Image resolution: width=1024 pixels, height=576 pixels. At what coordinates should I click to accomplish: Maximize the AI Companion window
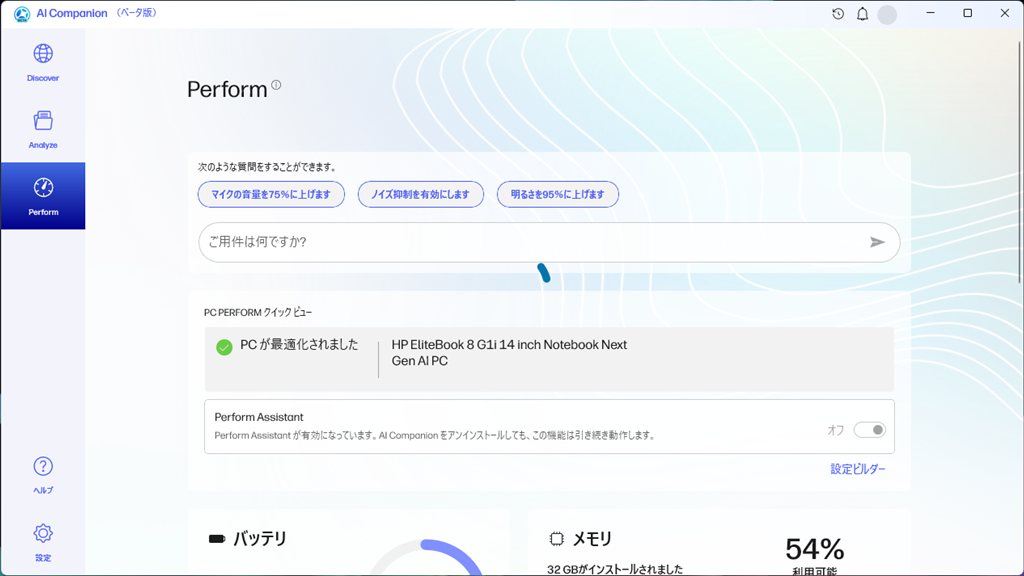pyautogui.click(x=968, y=13)
